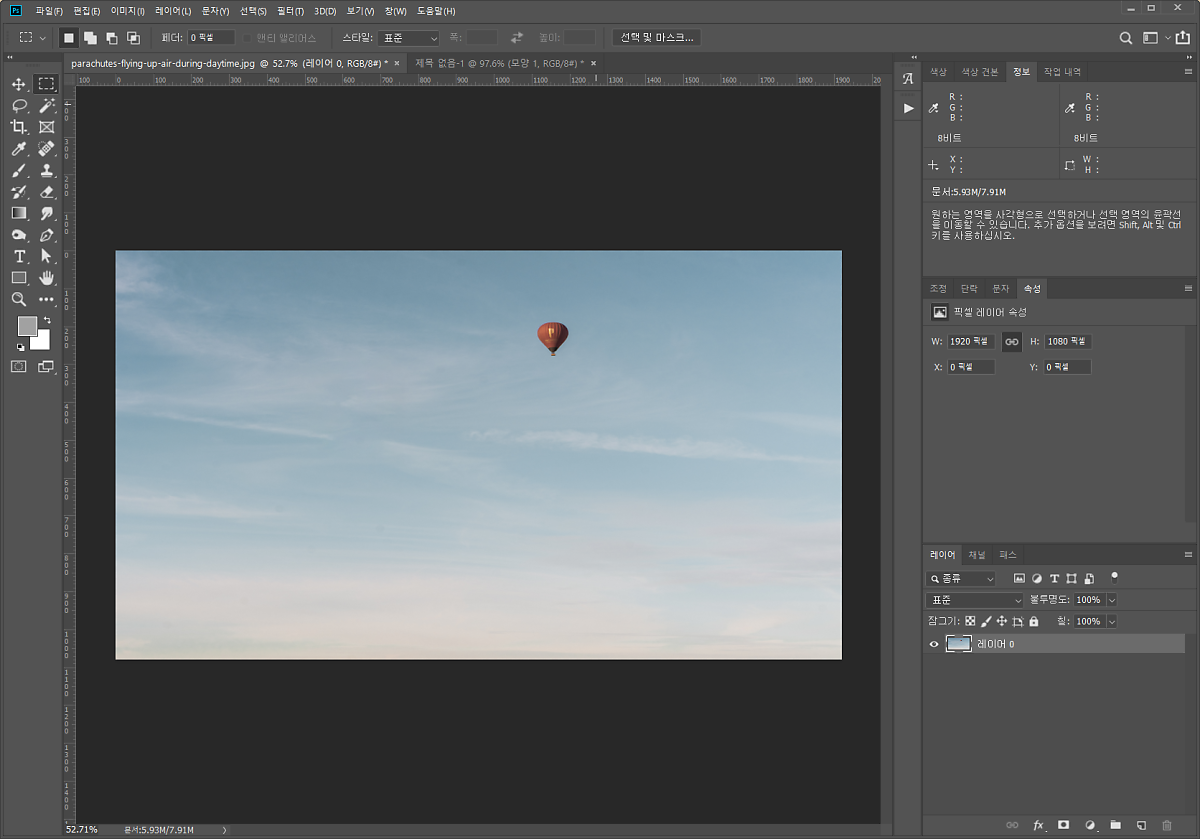Image resolution: width=1200 pixels, height=839 pixels.
Task: Expand the 불투명도 opacity dropdown arrow
Action: (1112, 600)
